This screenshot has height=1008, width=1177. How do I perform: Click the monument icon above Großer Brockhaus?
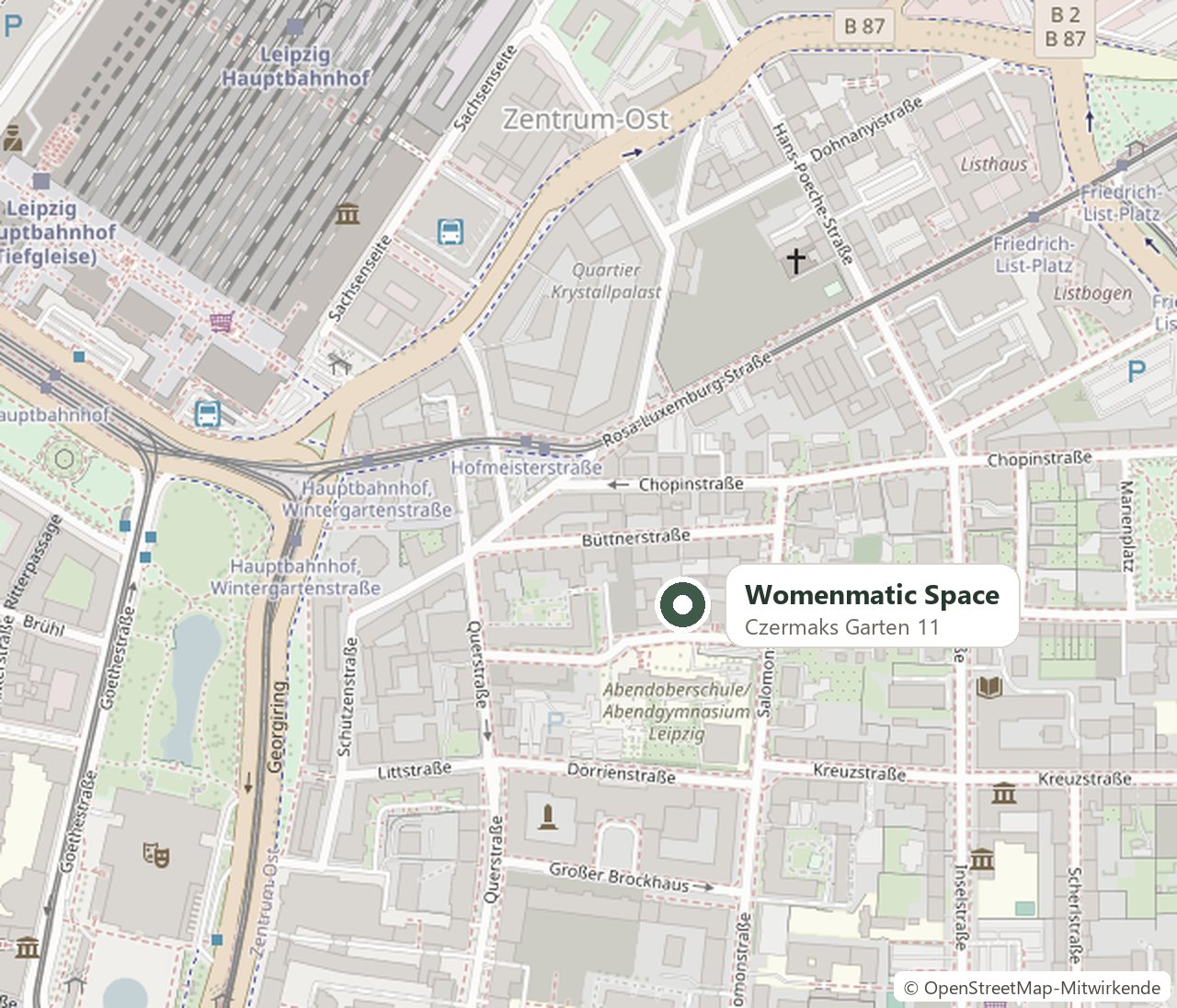pyautogui.click(x=548, y=816)
